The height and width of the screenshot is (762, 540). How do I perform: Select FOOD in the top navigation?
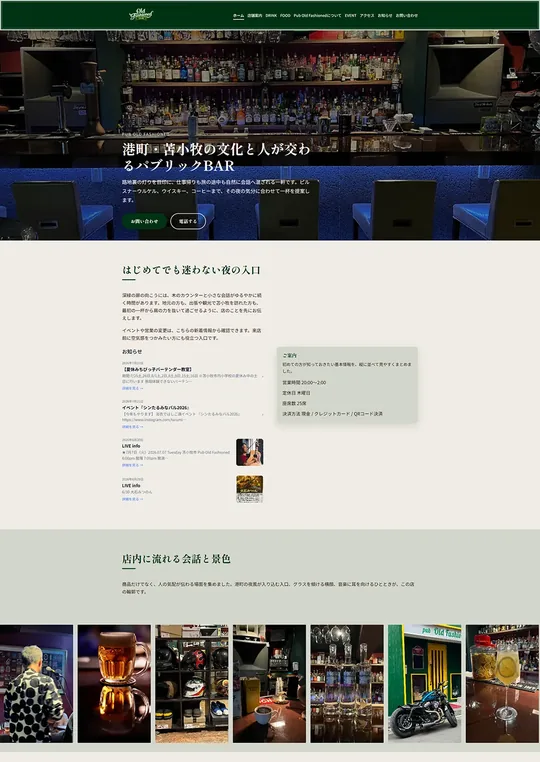pyautogui.click(x=285, y=16)
